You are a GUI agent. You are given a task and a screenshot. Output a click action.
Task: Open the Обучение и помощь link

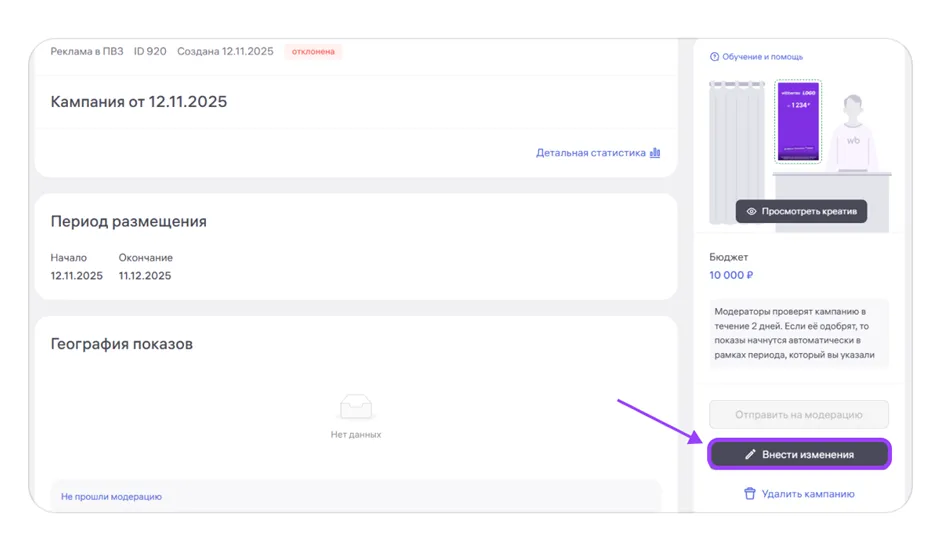pyautogui.click(x=762, y=57)
